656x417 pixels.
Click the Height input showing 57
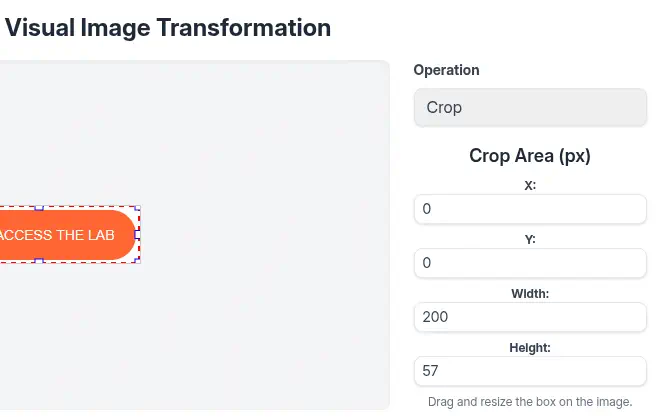point(530,371)
